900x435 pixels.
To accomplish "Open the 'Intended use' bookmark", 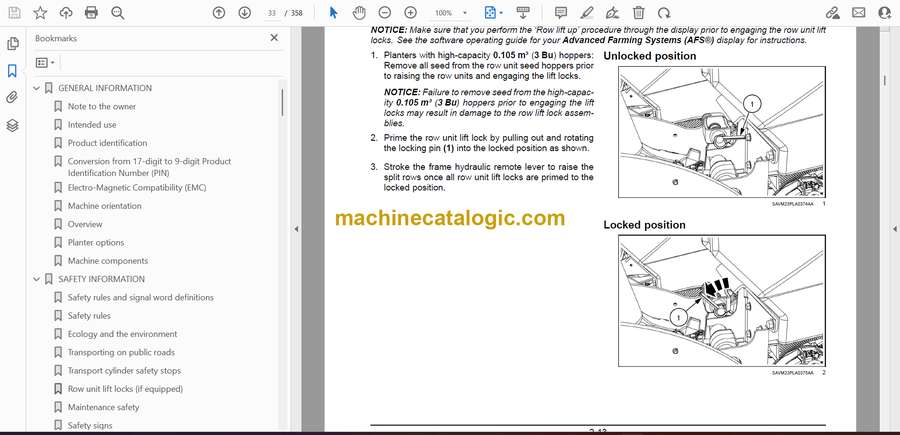I will coord(92,125).
